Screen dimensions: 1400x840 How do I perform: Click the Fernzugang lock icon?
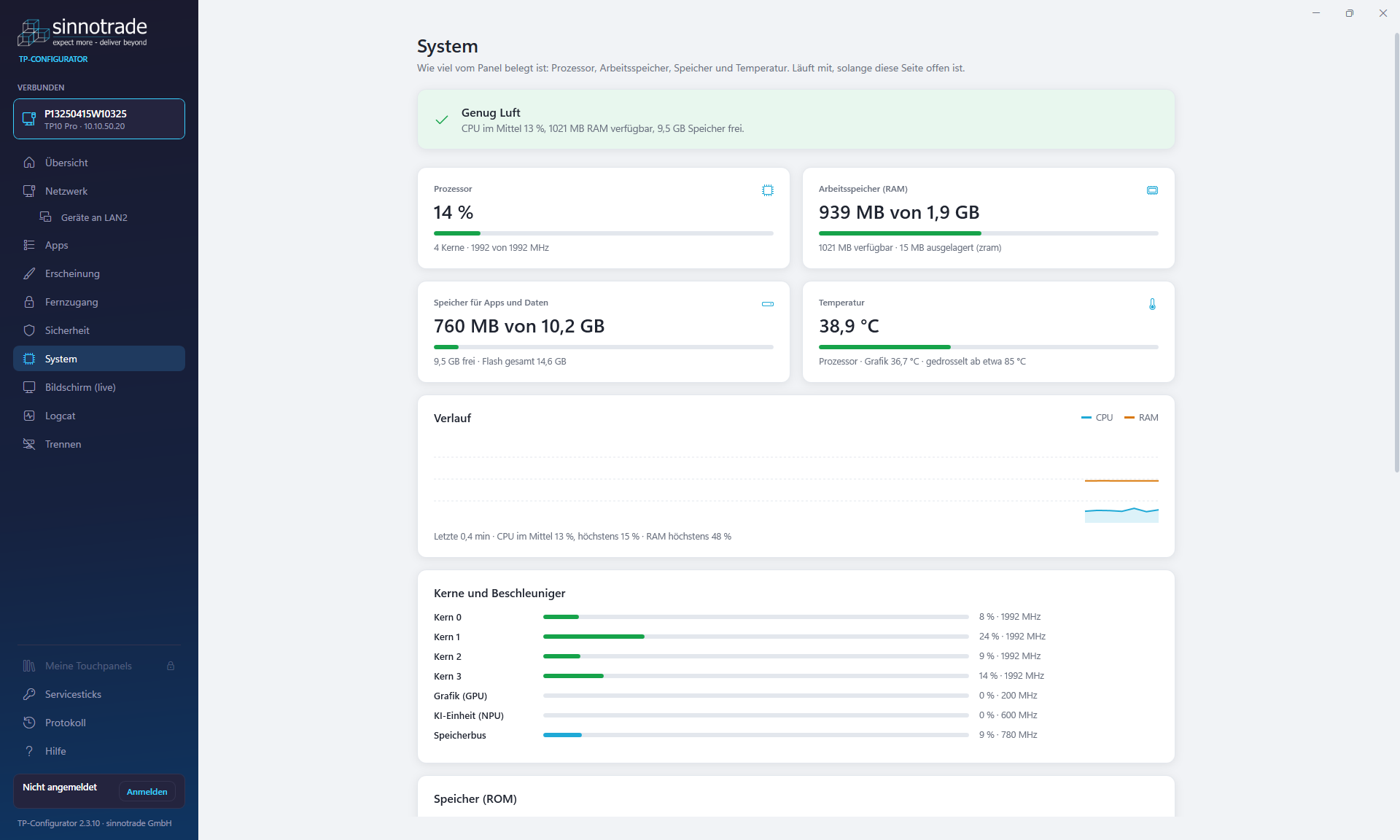29,302
